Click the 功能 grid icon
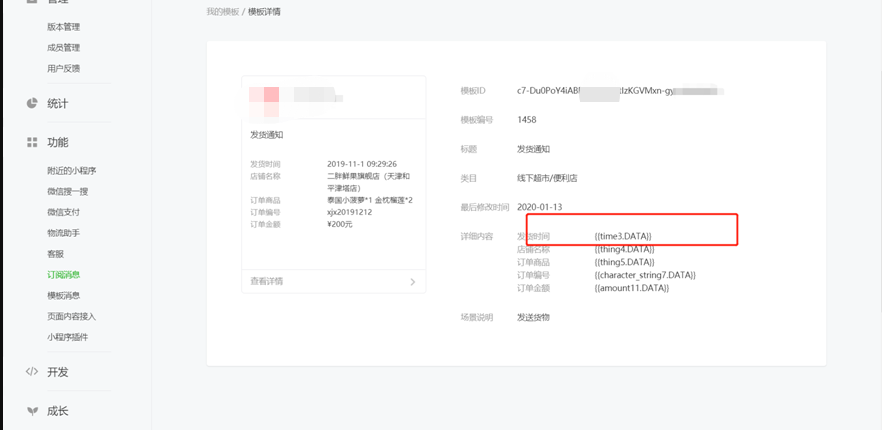Screen dimensions: 882x430 [32, 142]
